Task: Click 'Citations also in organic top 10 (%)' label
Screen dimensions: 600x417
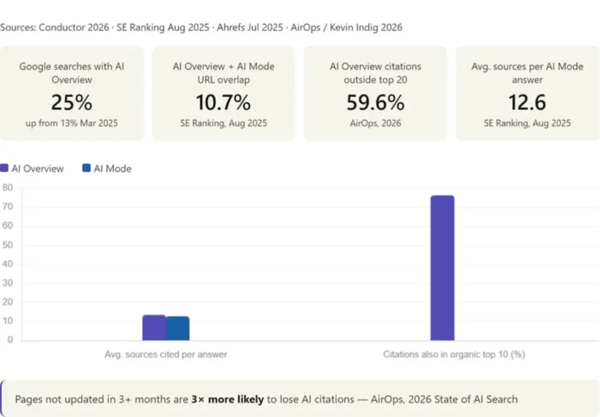Action: click(x=454, y=355)
